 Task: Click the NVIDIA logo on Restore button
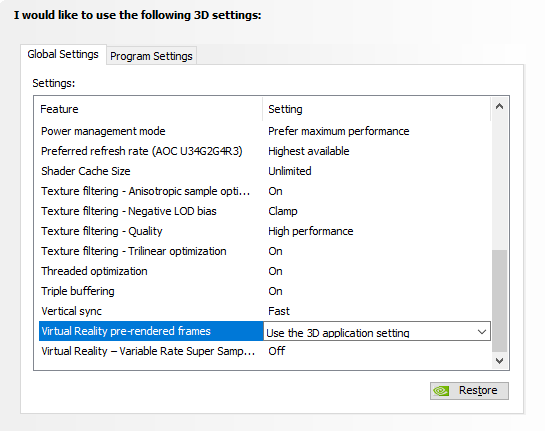point(441,391)
